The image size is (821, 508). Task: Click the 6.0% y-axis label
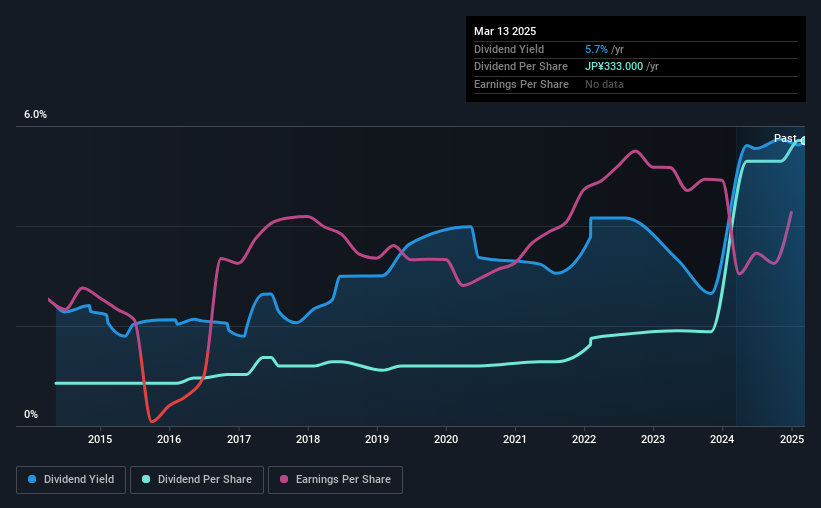[35, 115]
